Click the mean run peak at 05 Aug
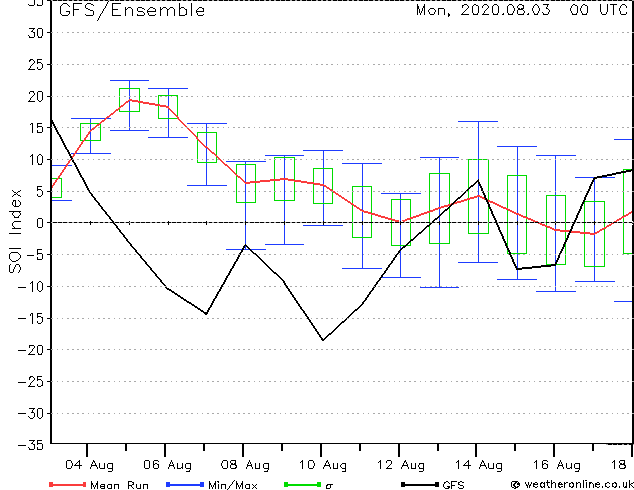This screenshot has height=490, width=634. coord(129,100)
